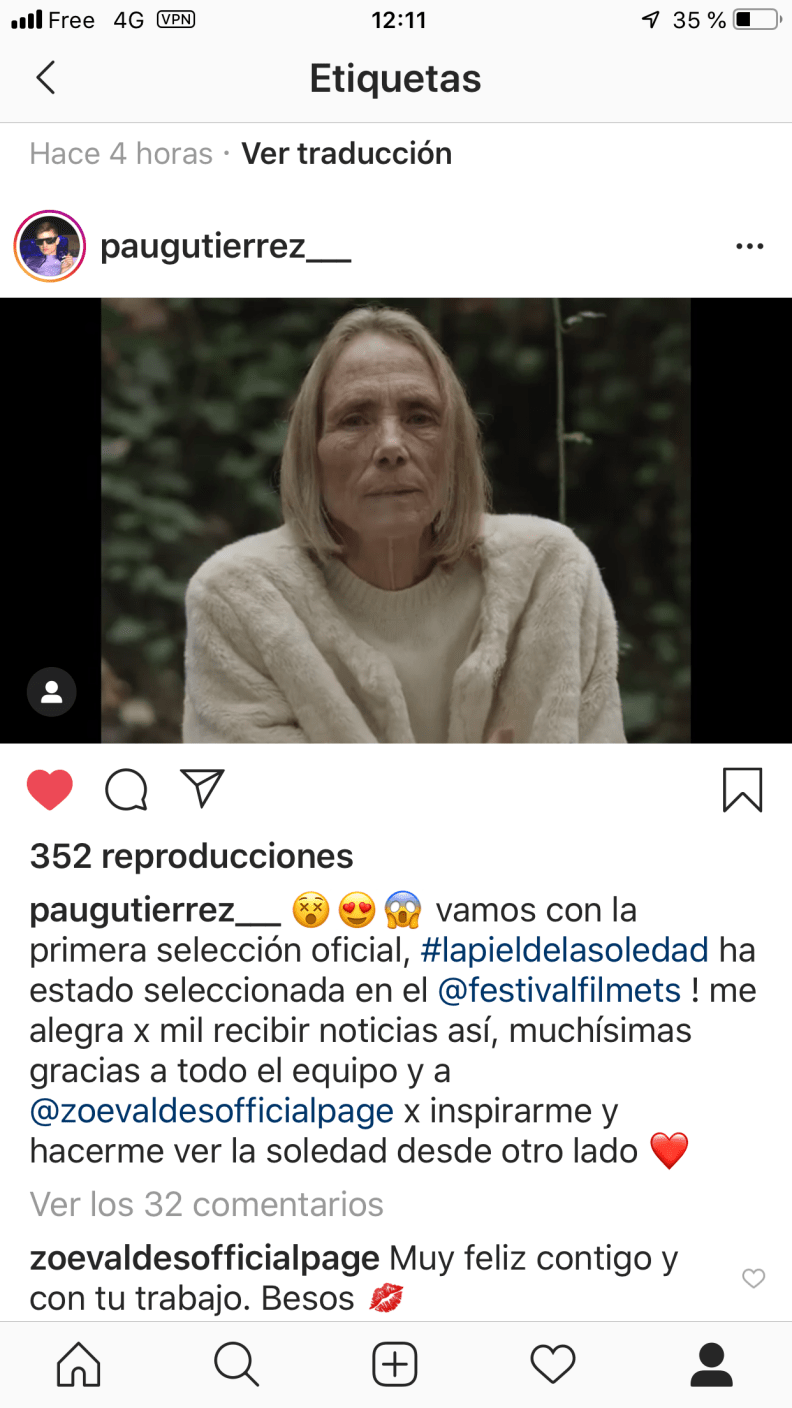Open the Profile tab
The height and width of the screenshot is (1408, 792).
tap(712, 1365)
